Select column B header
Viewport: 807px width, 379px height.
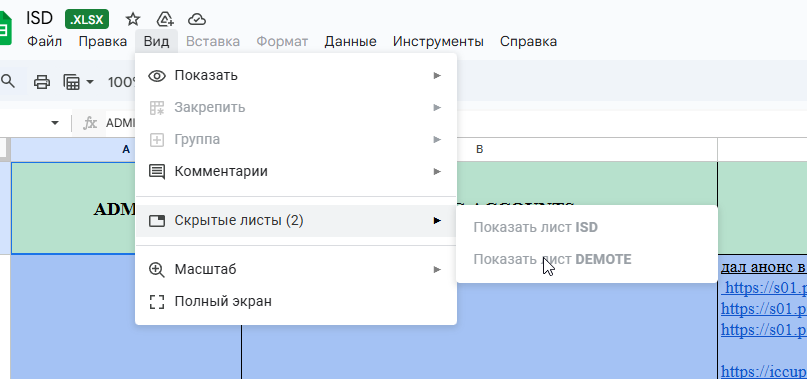(x=479, y=149)
